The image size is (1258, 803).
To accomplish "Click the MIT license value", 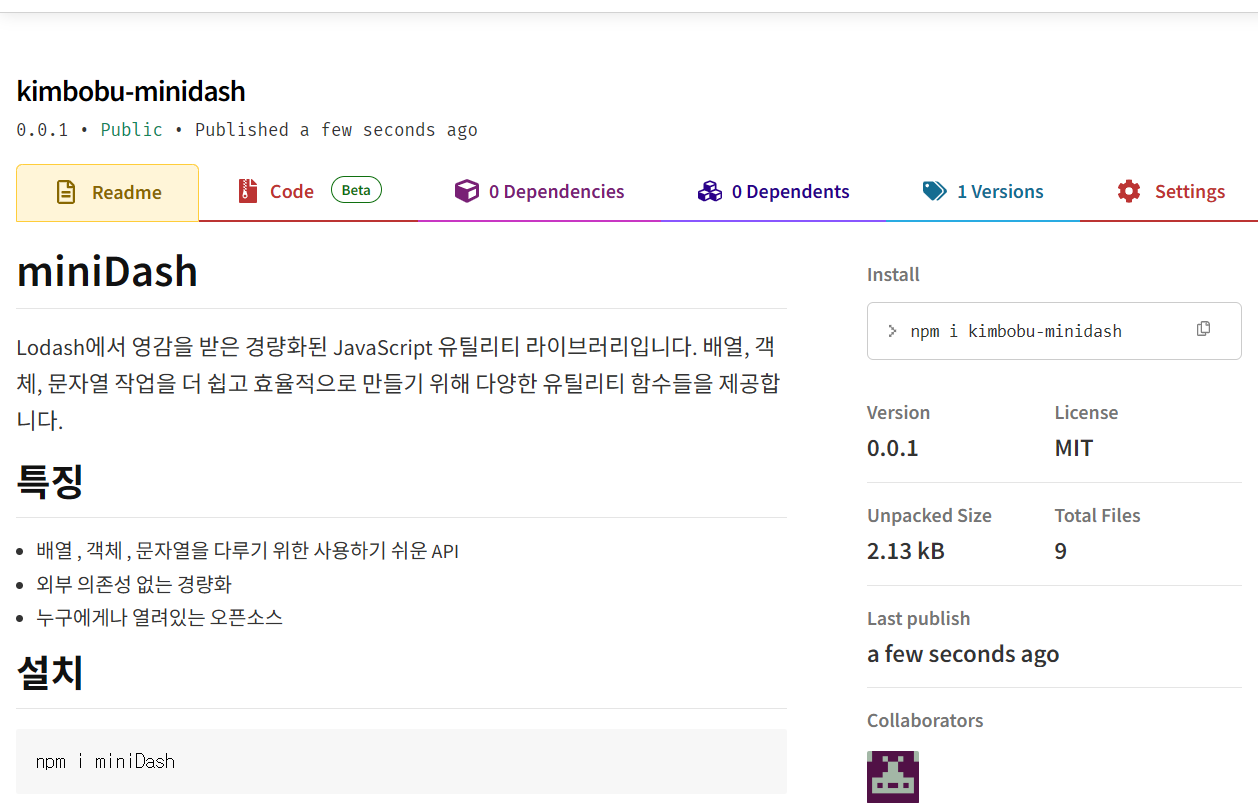I will (1074, 448).
